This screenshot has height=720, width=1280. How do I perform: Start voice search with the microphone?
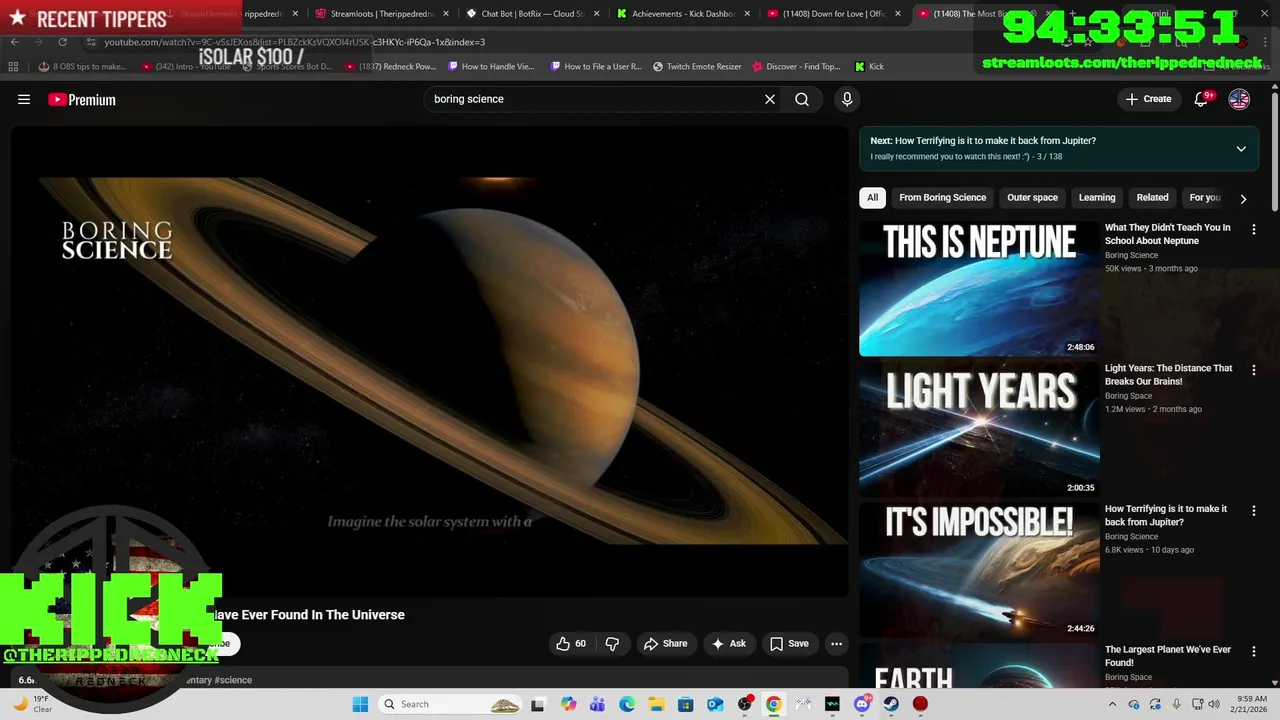(x=847, y=99)
